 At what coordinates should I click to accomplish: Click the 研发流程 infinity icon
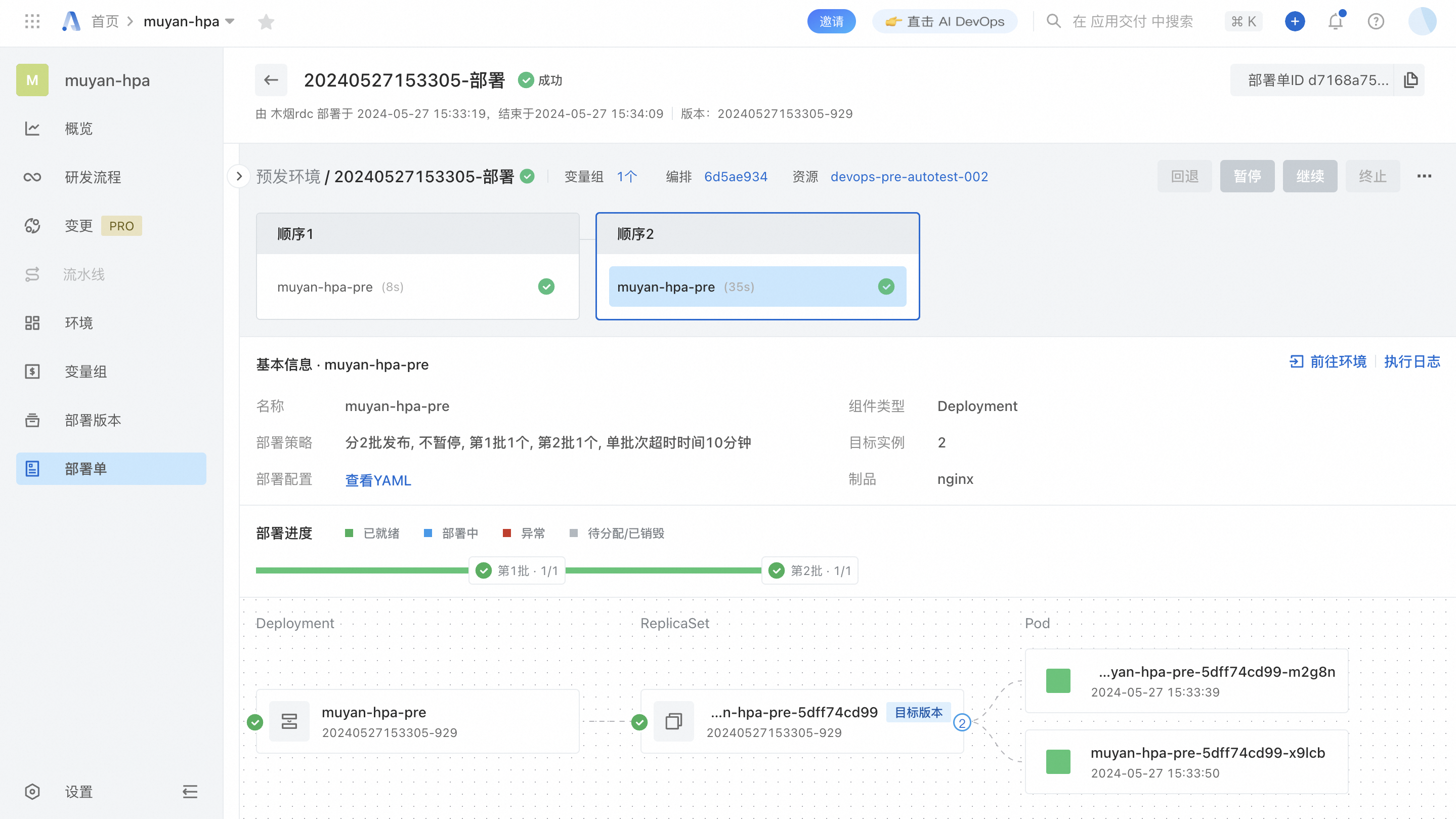pos(32,177)
